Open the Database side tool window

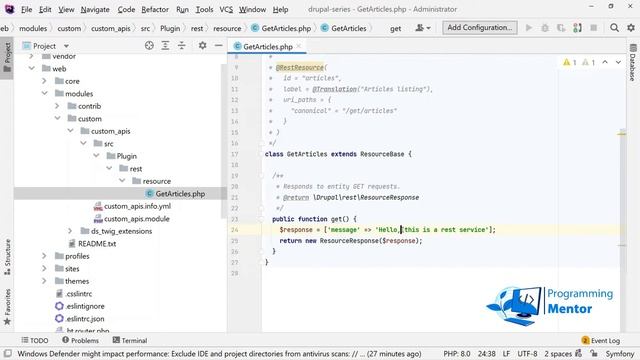[633, 62]
